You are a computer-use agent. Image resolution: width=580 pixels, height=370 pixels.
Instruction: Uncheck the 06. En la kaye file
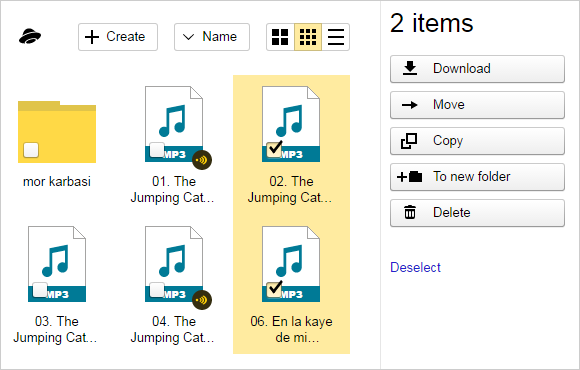pyautogui.click(x=274, y=289)
